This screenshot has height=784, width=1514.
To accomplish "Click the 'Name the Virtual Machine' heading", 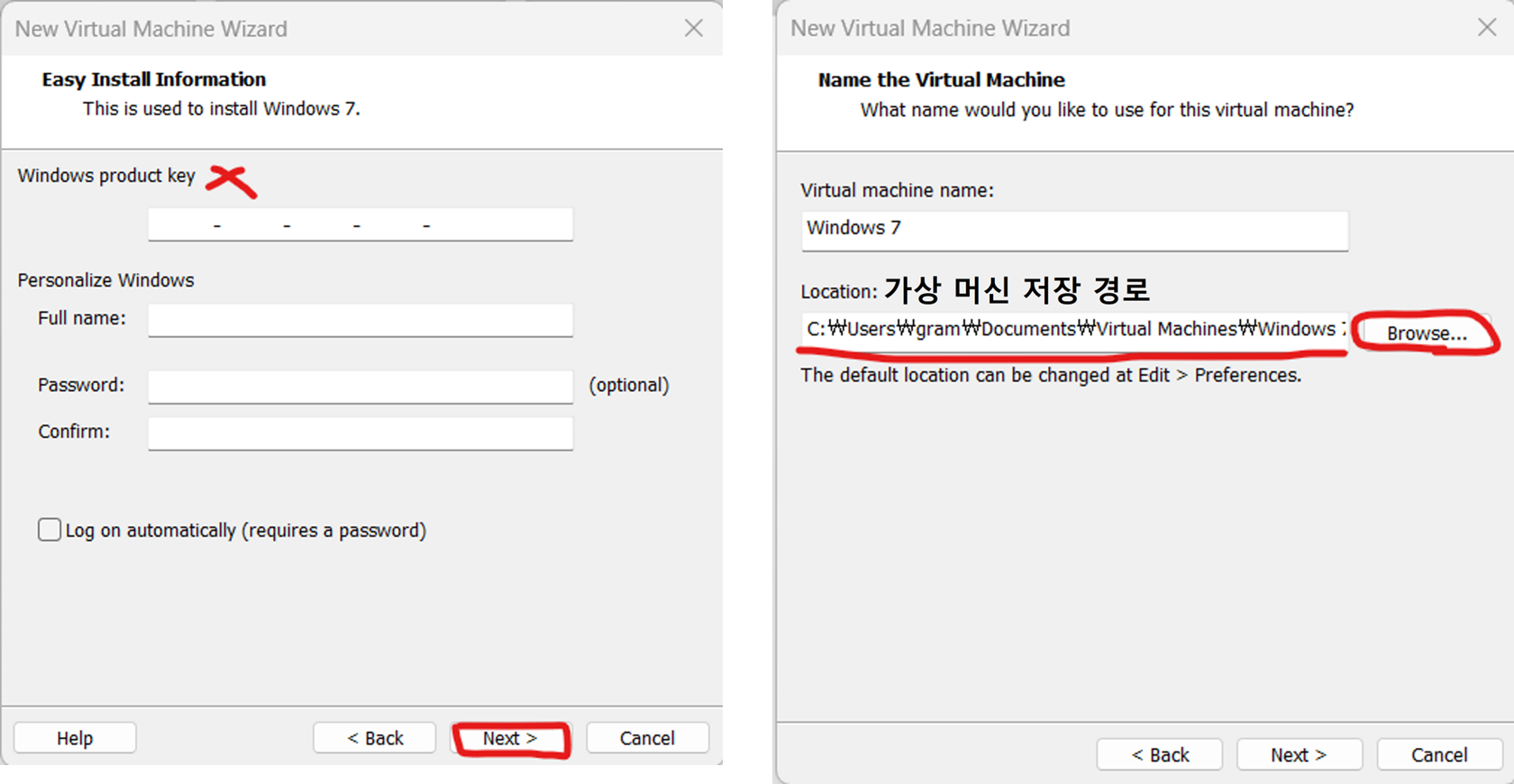I will click(x=941, y=80).
